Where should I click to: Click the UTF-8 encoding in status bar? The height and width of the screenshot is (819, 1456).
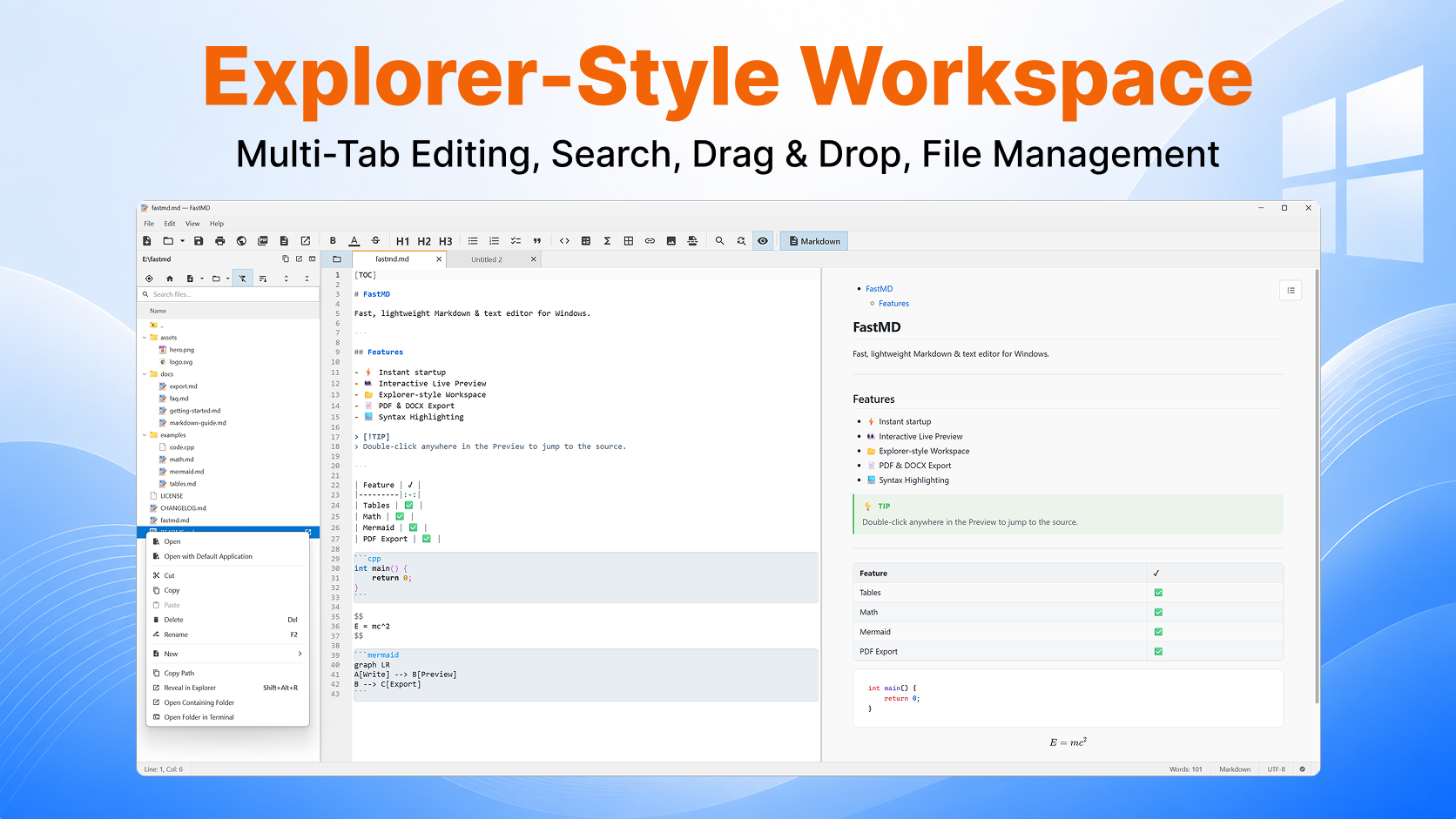(x=1276, y=769)
